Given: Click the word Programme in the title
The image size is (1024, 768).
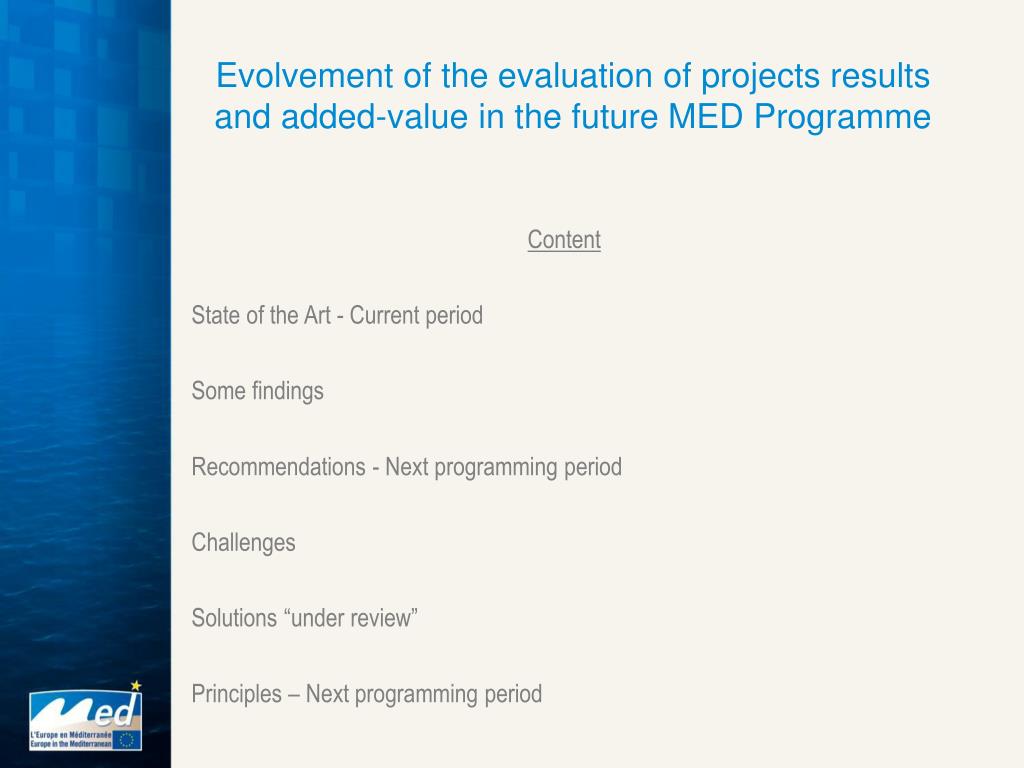Looking at the screenshot, I should pyautogui.click(x=842, y=118).
